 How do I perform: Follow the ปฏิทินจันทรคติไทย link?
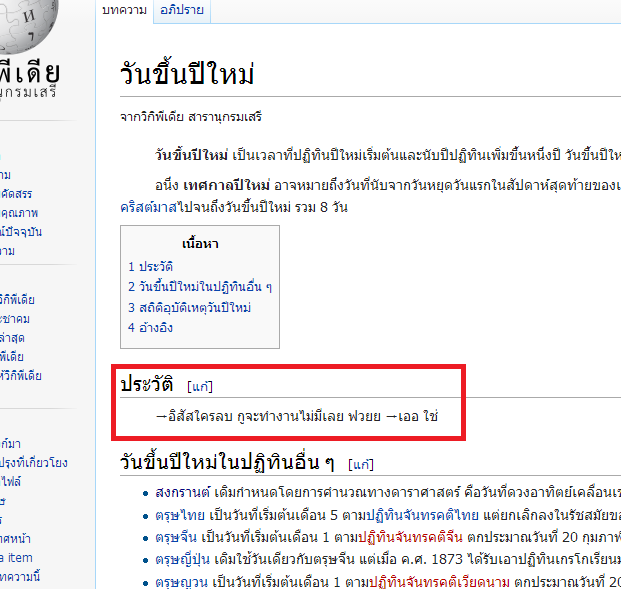[x=422, y=515]
